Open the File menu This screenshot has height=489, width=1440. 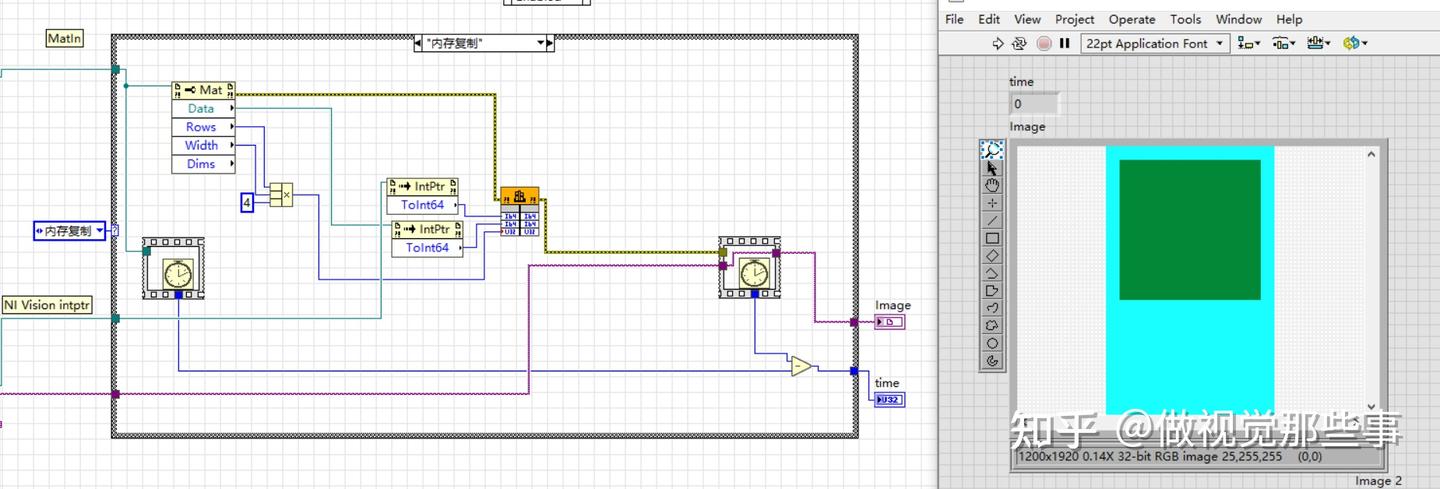[954, 19]
